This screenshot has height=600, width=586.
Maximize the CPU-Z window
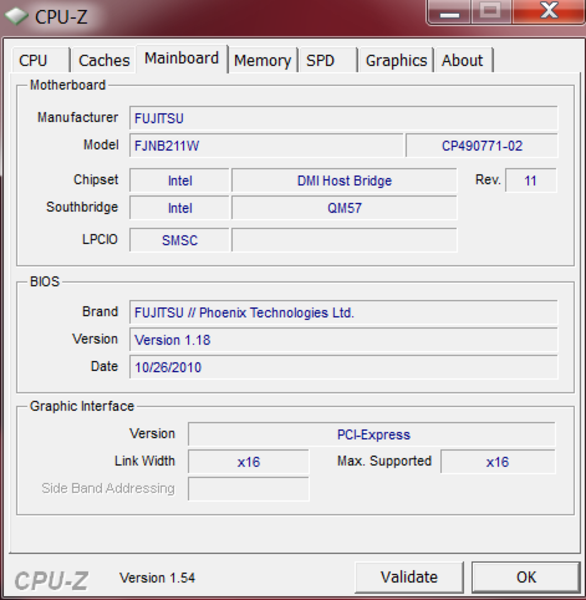click(491, 11)
